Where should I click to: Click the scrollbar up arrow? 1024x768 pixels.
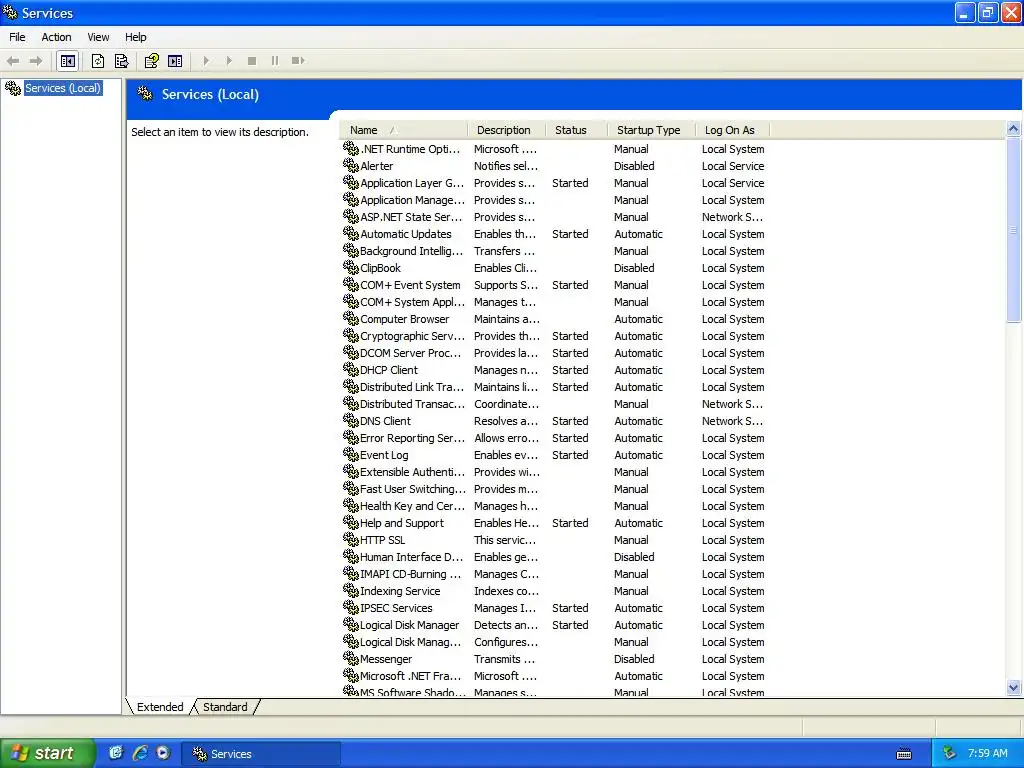[x=1014, y=129]
